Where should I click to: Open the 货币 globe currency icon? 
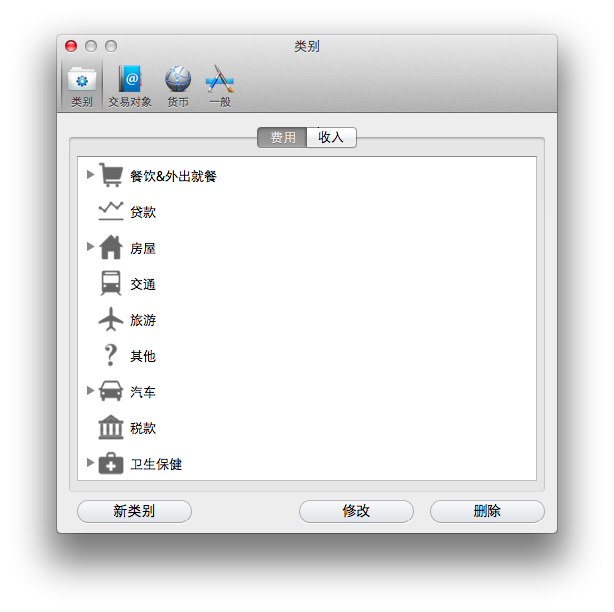pyautogui.click(x=178, y=86)
